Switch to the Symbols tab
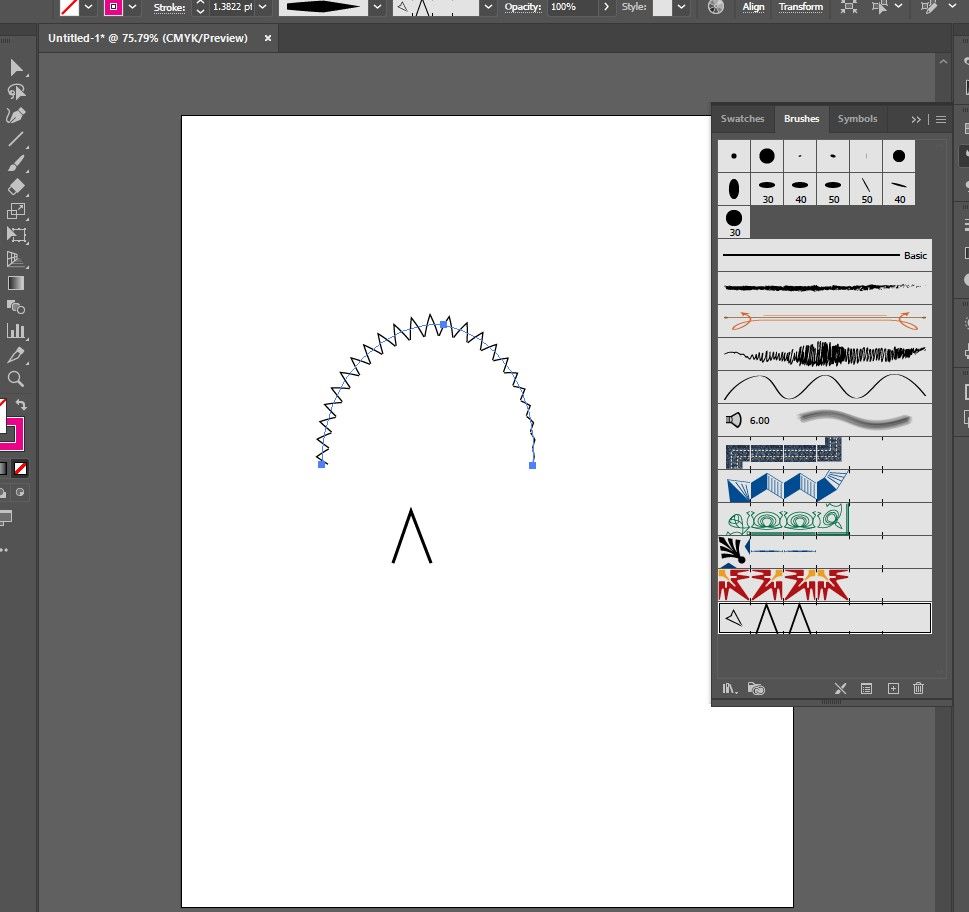The height and width of the screenshot is (912, 969). point(857,119)
